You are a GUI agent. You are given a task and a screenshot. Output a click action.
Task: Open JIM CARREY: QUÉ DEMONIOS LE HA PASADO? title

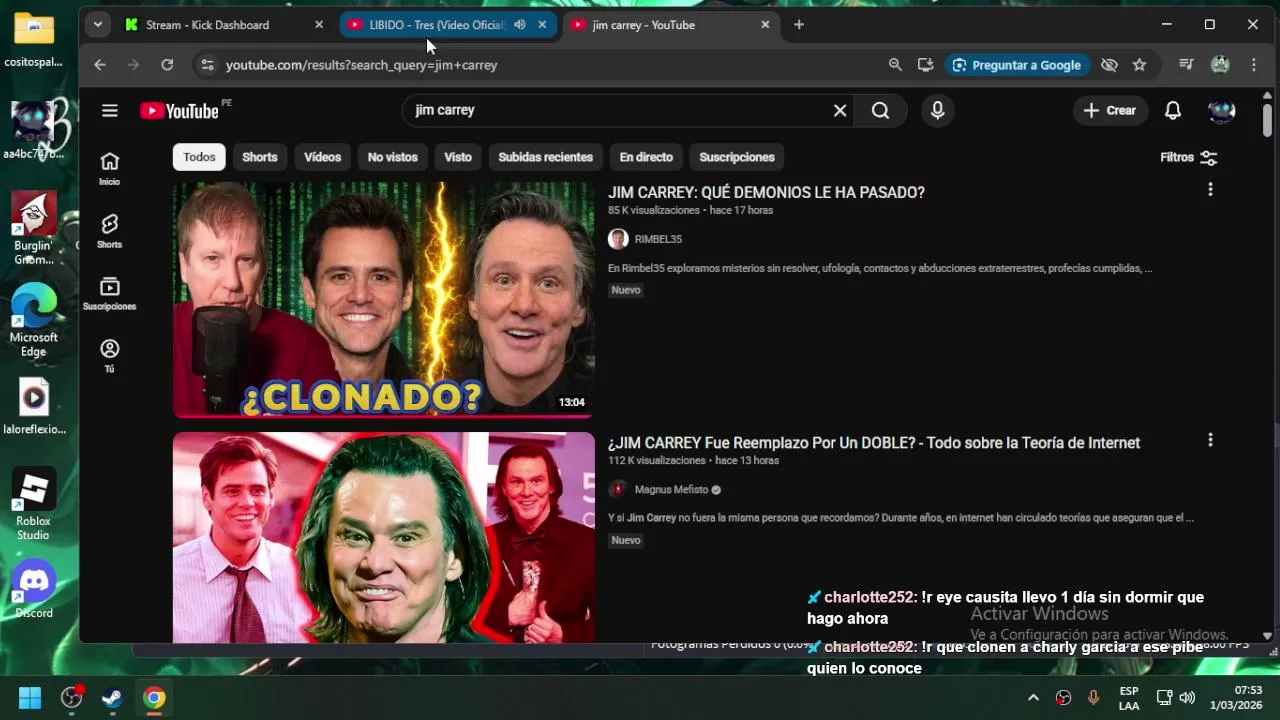[x=766, y=192]
